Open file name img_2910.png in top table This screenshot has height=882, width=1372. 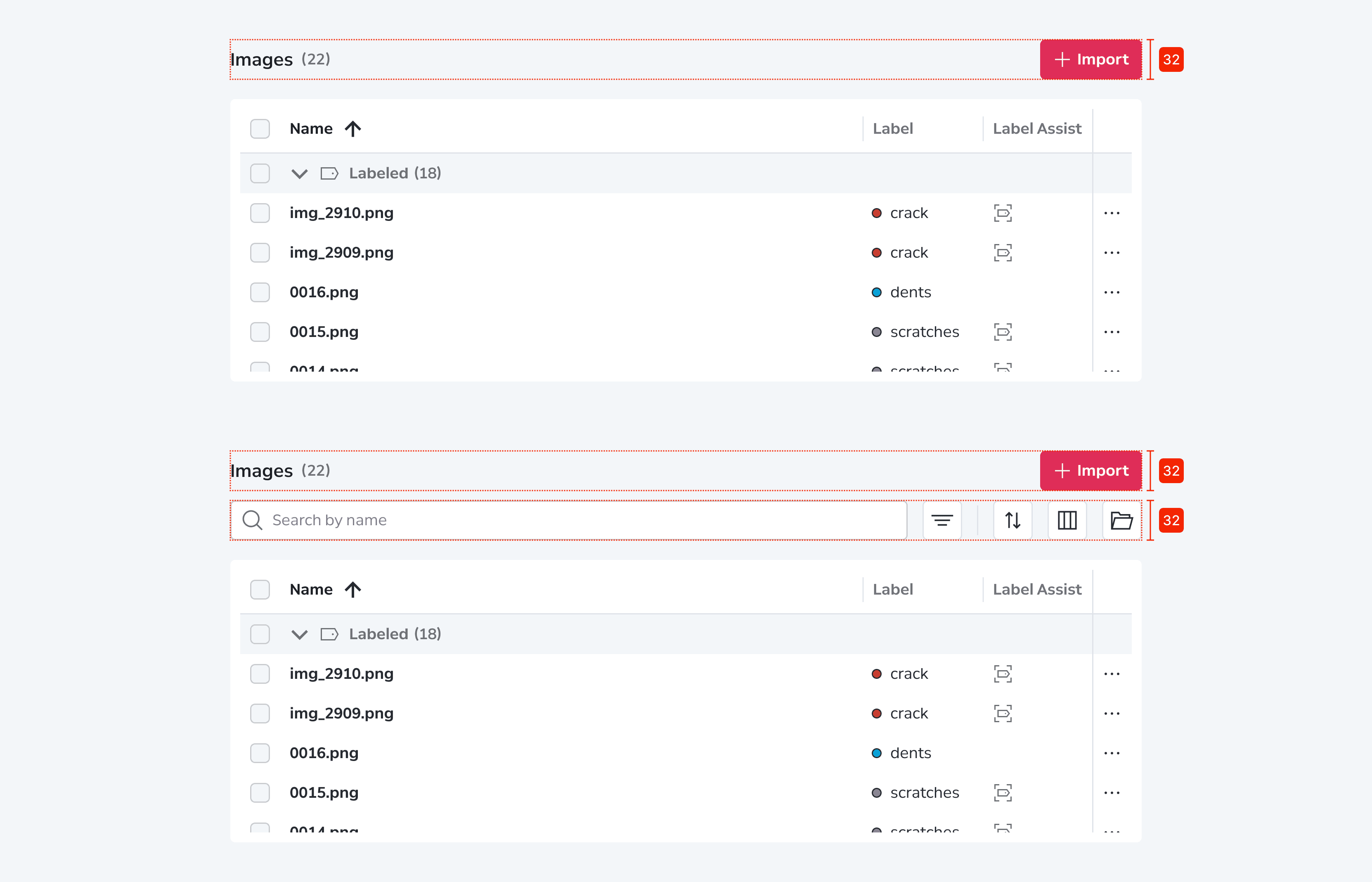[341, 213]
